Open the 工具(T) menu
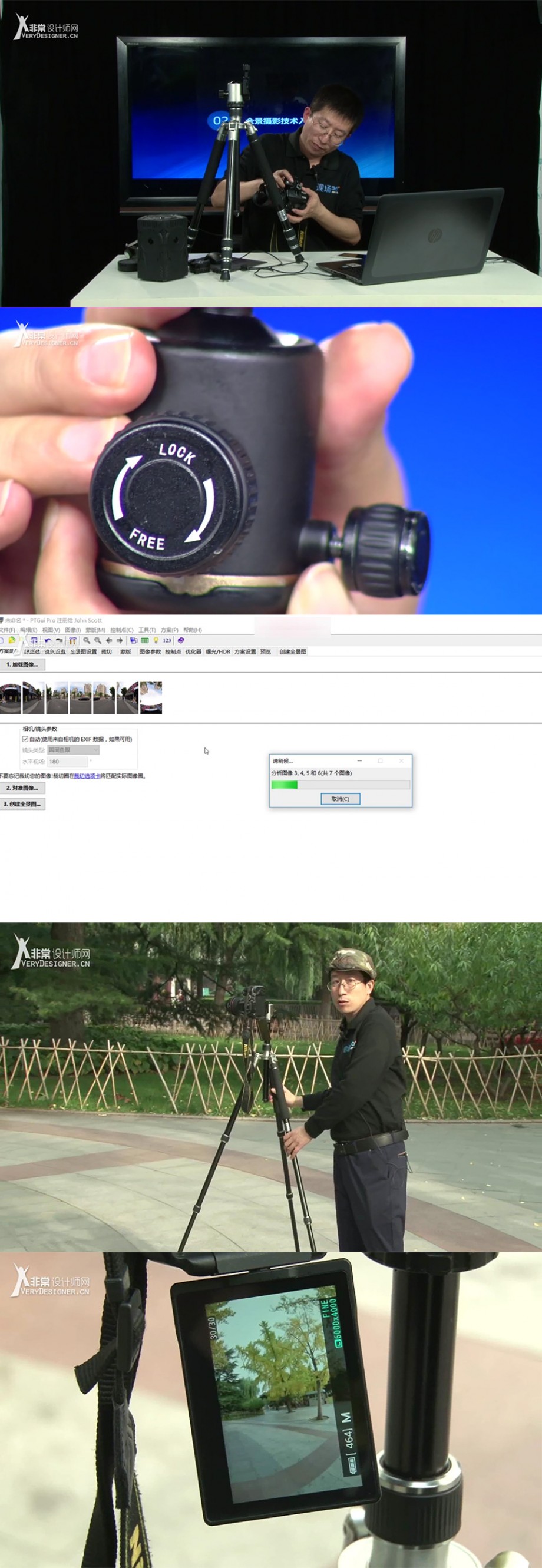542x1568 pixels. click(x=147, y=630)
